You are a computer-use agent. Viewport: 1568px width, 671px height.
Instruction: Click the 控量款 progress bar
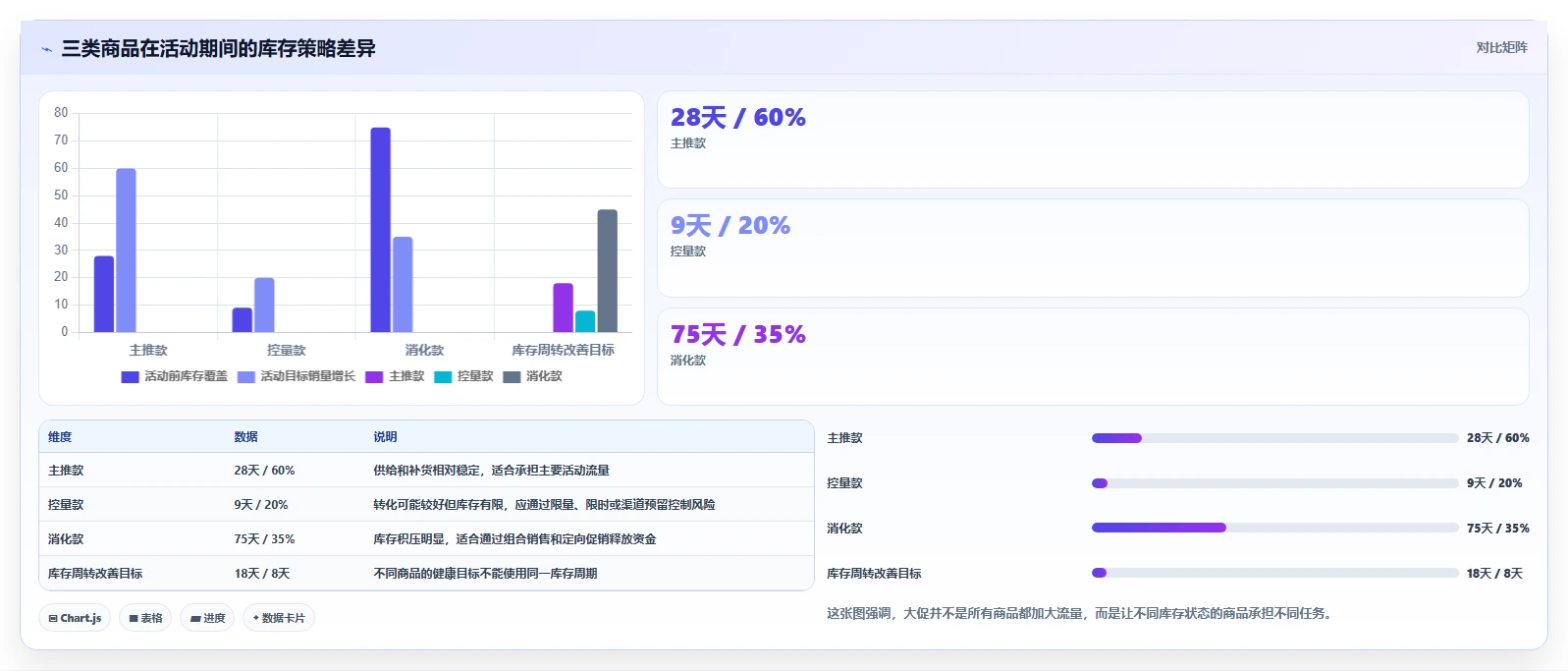click(1274, 483)
